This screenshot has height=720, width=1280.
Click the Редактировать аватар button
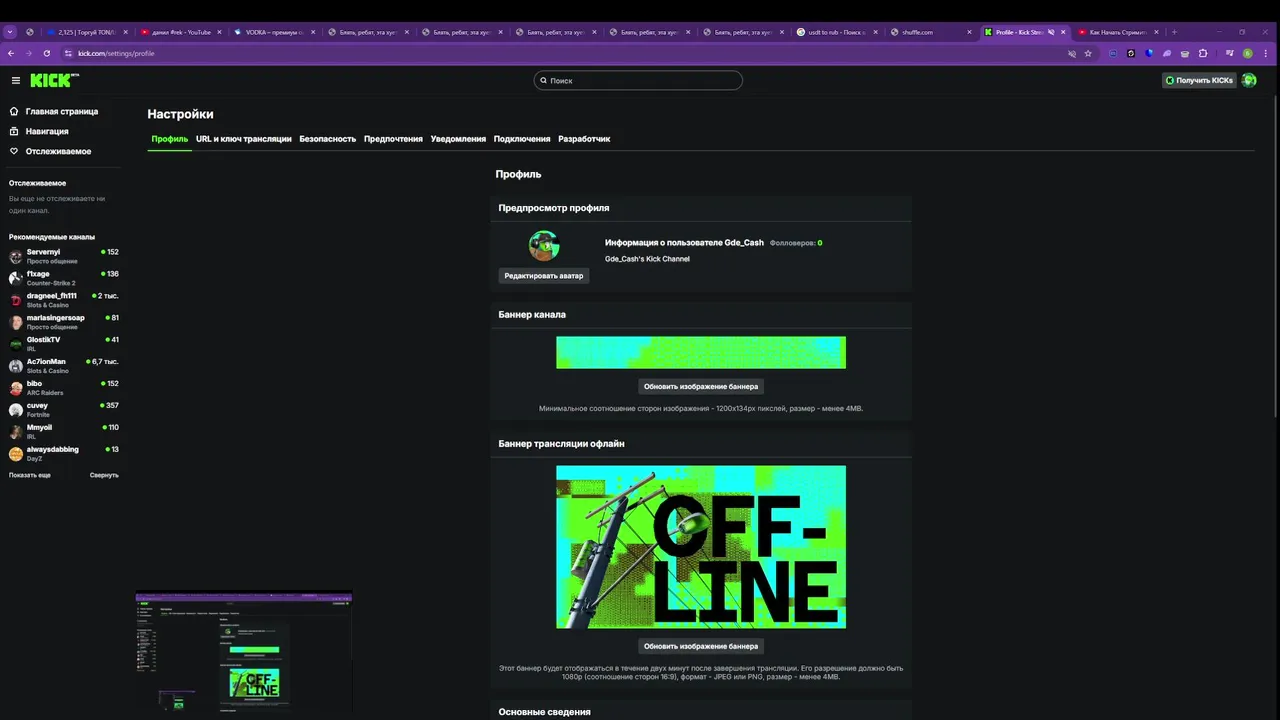[x=544, y=275]
